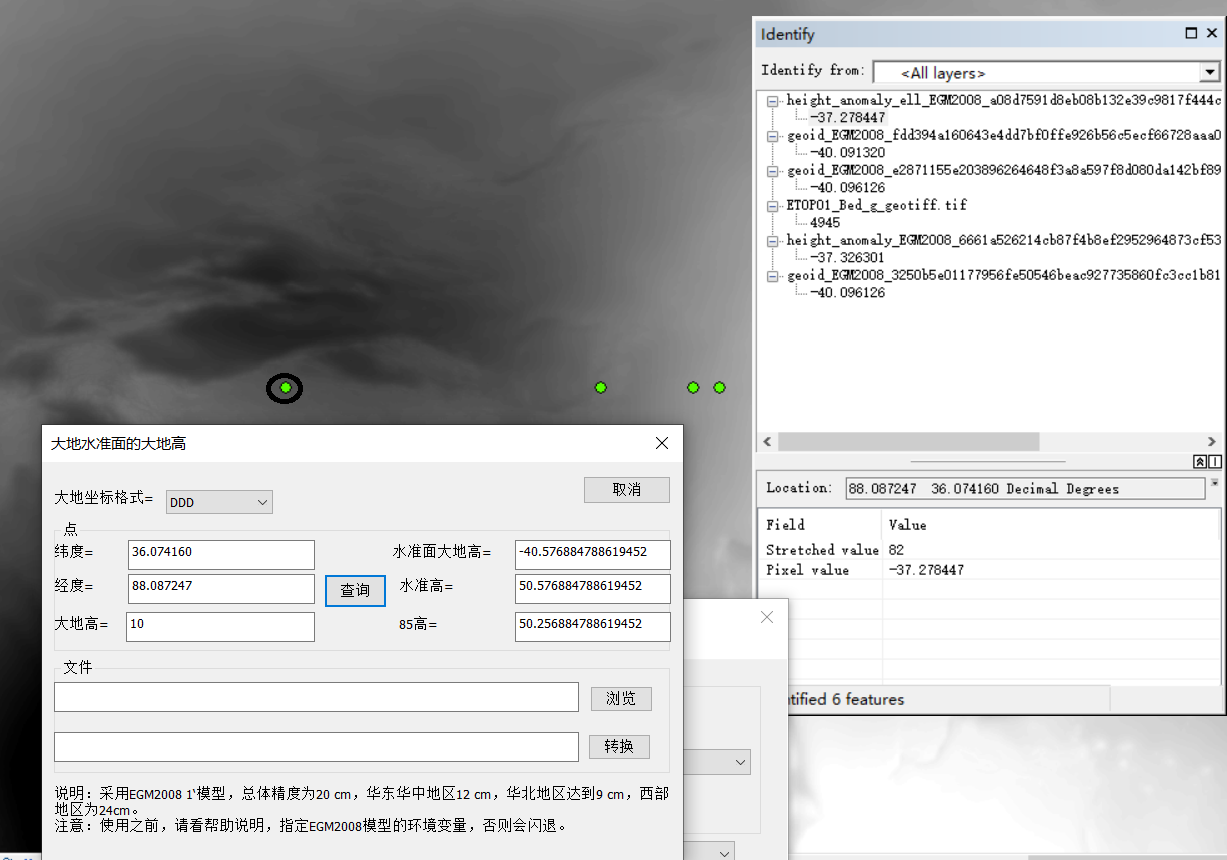Click the location units small arrow icon

(x=1214, y=483)
